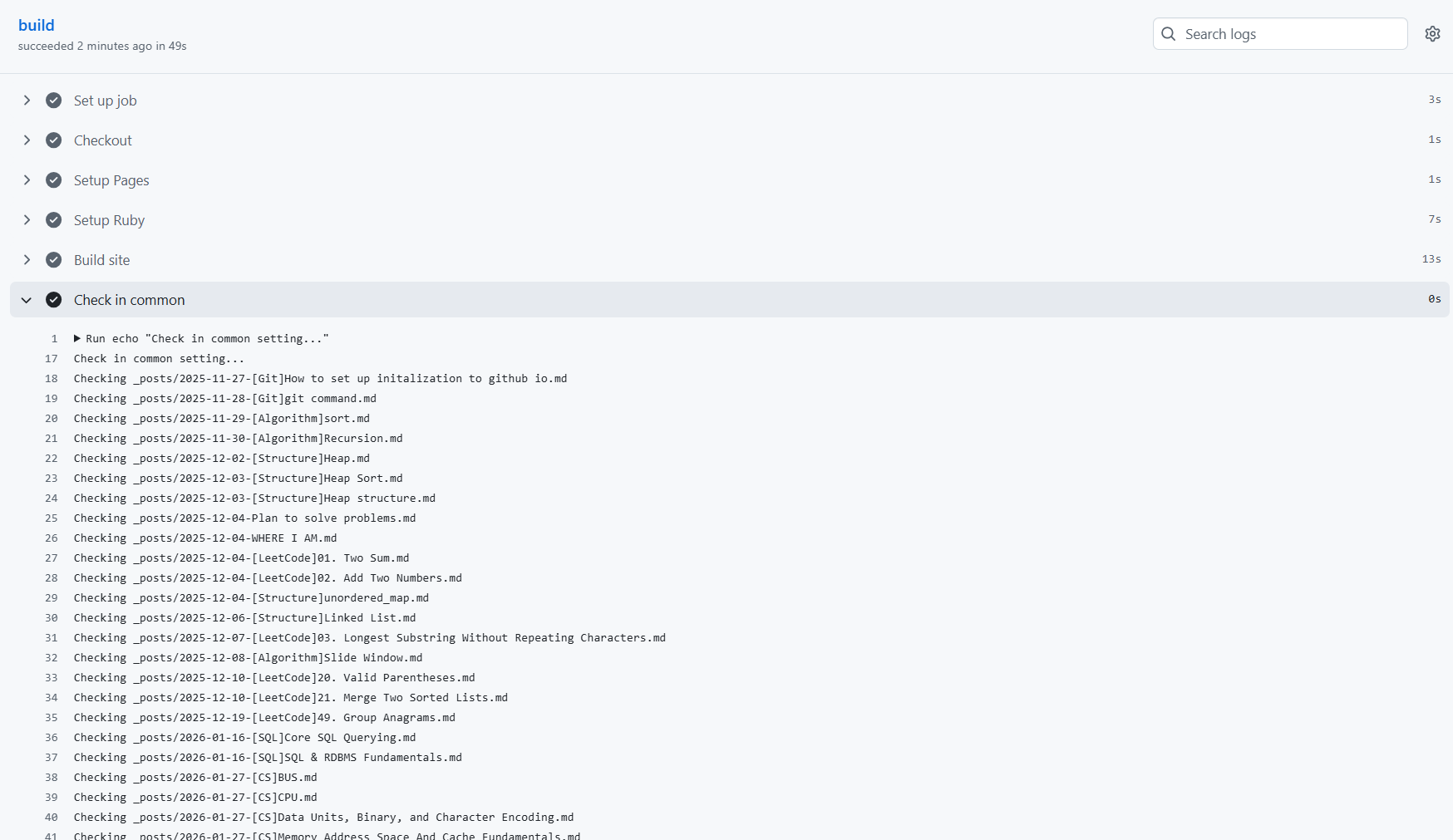
Task: Open the log settings gear icon
Action: (x=1432, y=34)
